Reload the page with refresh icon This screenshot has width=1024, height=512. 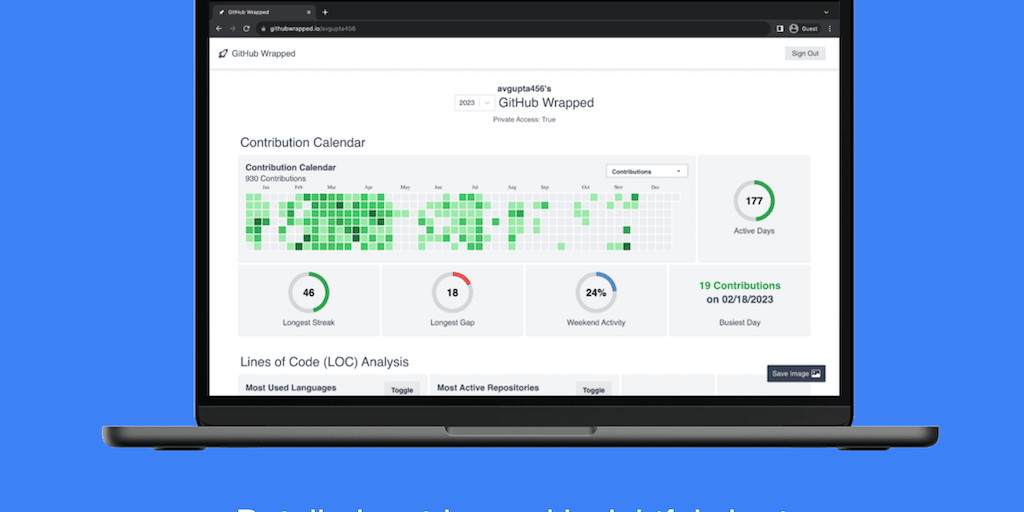pyautogui.click(x=246, y=29)
